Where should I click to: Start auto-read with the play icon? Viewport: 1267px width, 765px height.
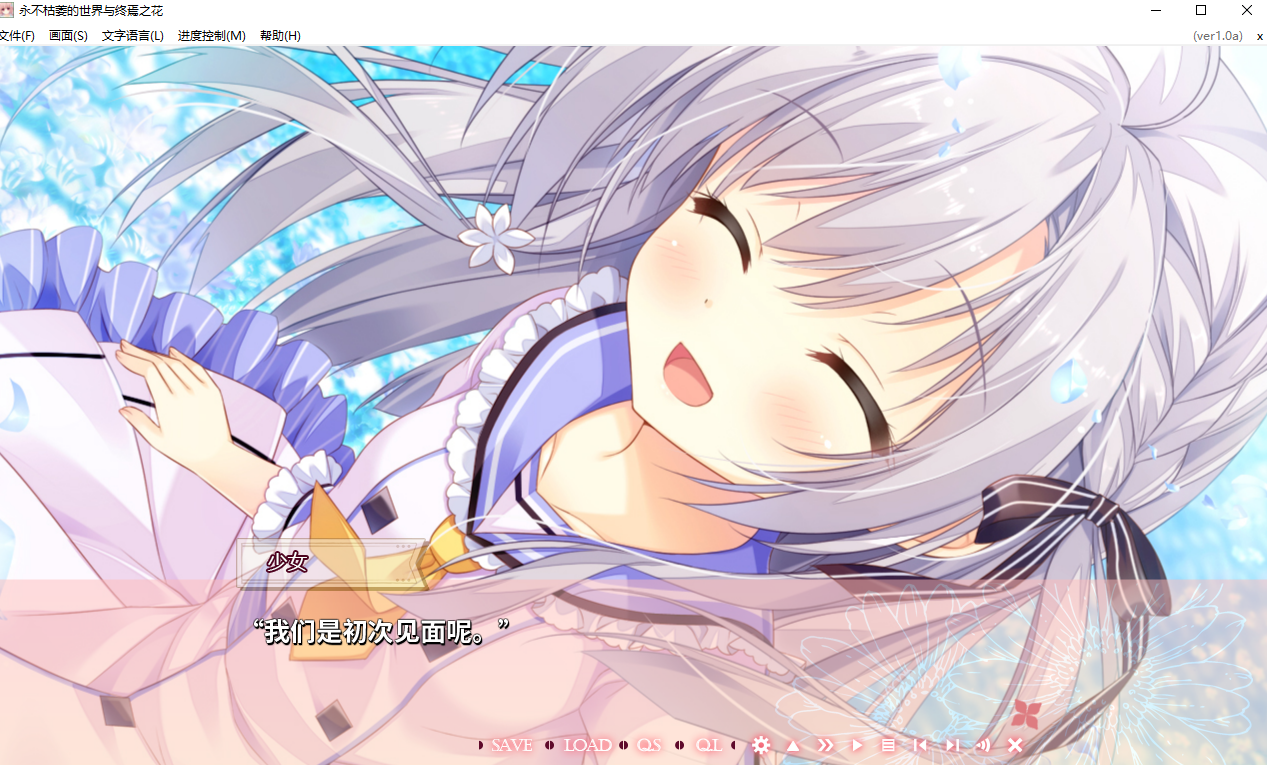tap(857, 744)
